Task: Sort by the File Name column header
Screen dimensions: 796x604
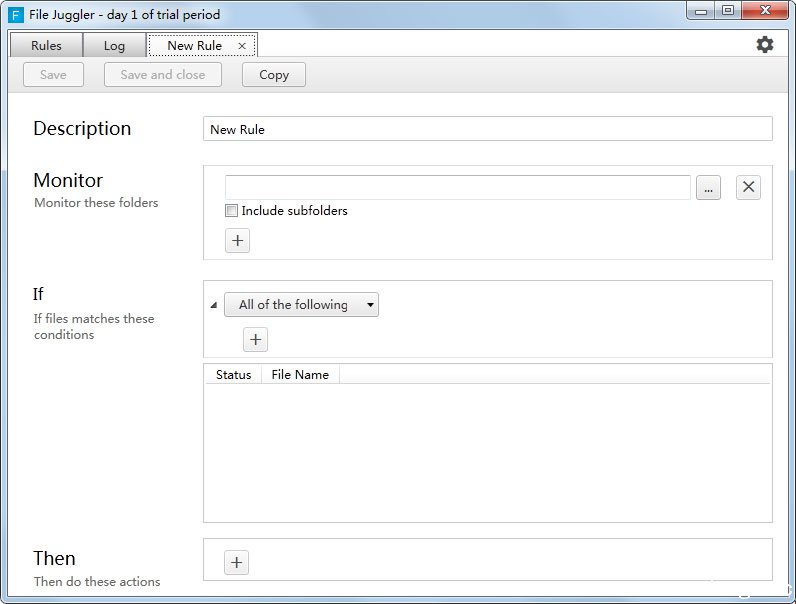Action: coord(300,375)
